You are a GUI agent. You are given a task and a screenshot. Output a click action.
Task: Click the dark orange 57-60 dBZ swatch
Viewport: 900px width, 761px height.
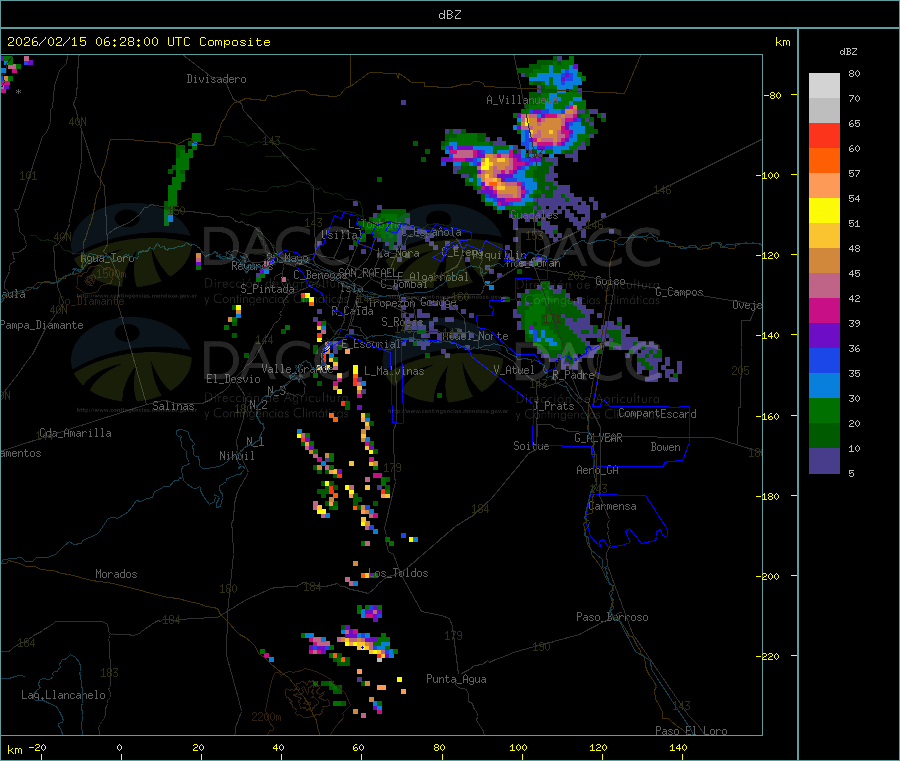pos(824,161)
